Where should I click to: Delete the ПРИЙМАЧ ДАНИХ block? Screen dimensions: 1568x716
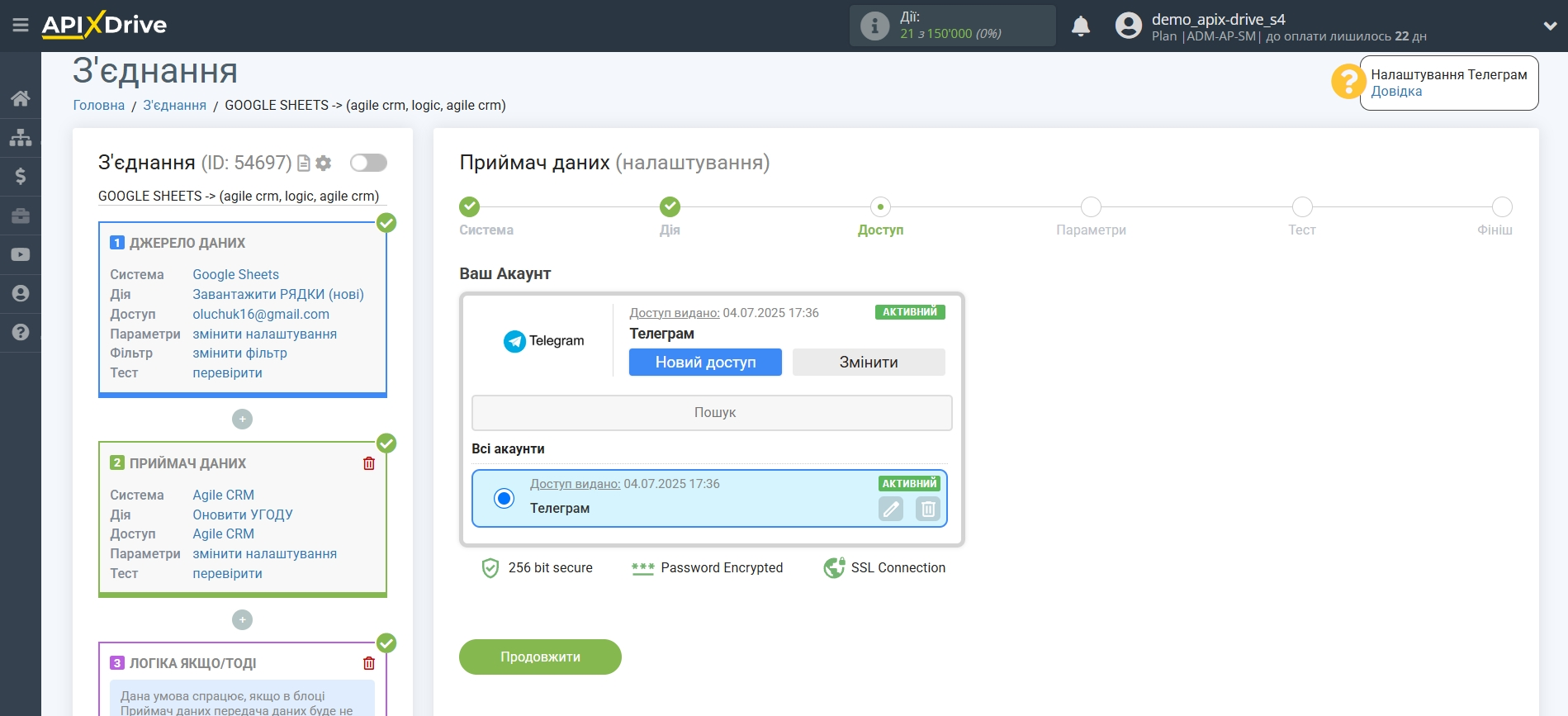tap(369, 463)
